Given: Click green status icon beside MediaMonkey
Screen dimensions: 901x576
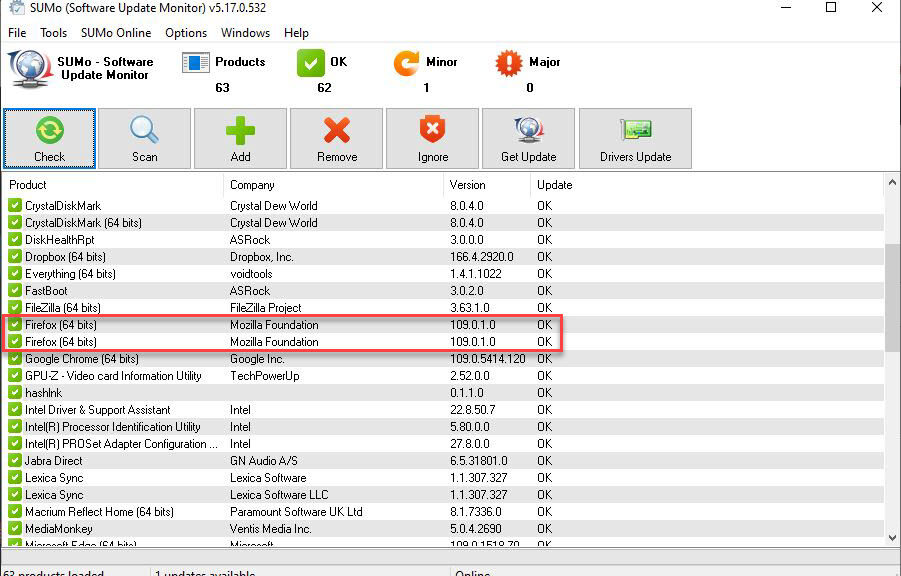Looking at the screenshot, I should (14, 529).
